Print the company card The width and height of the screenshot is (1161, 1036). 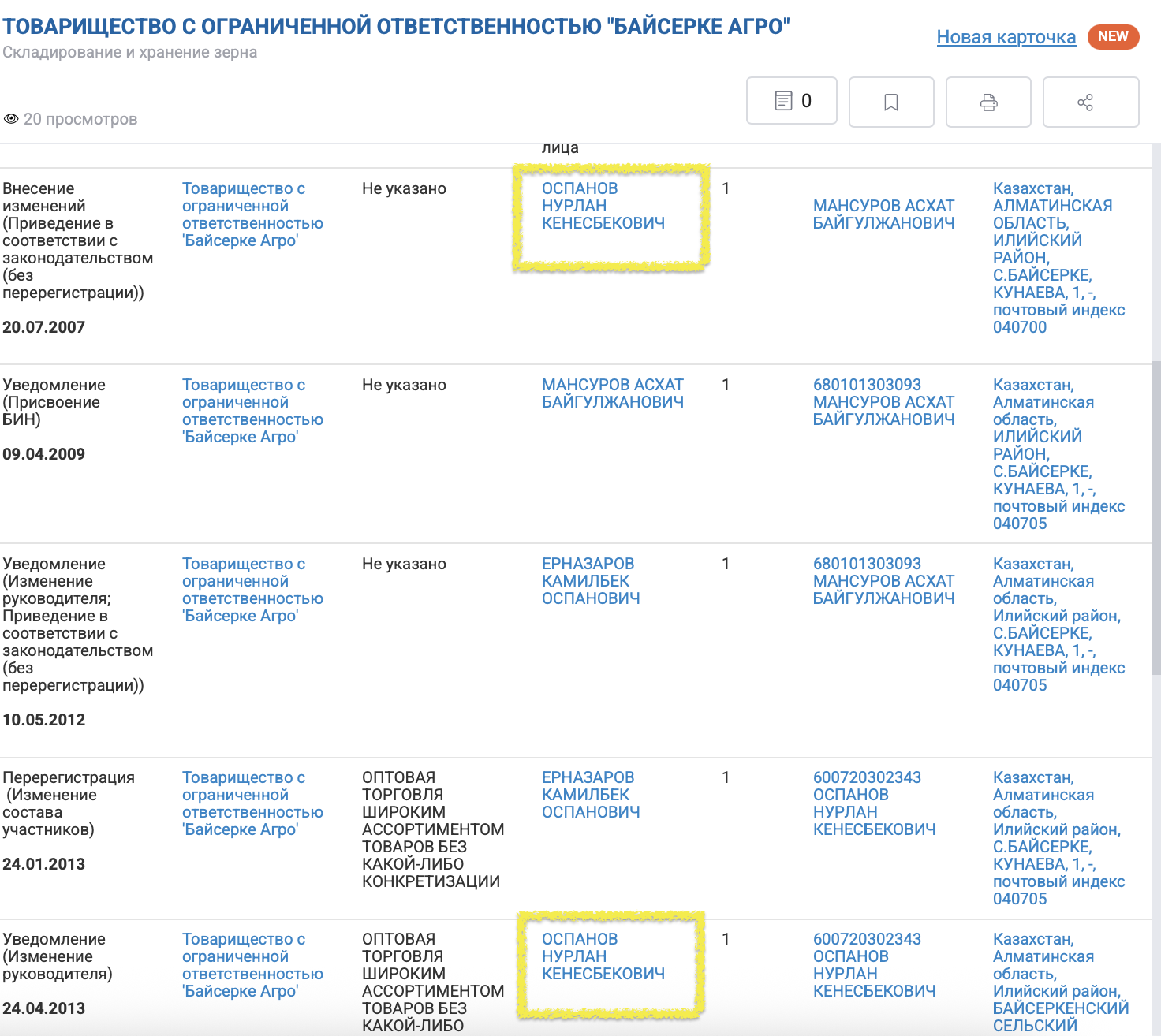click(x=988, y=102)
